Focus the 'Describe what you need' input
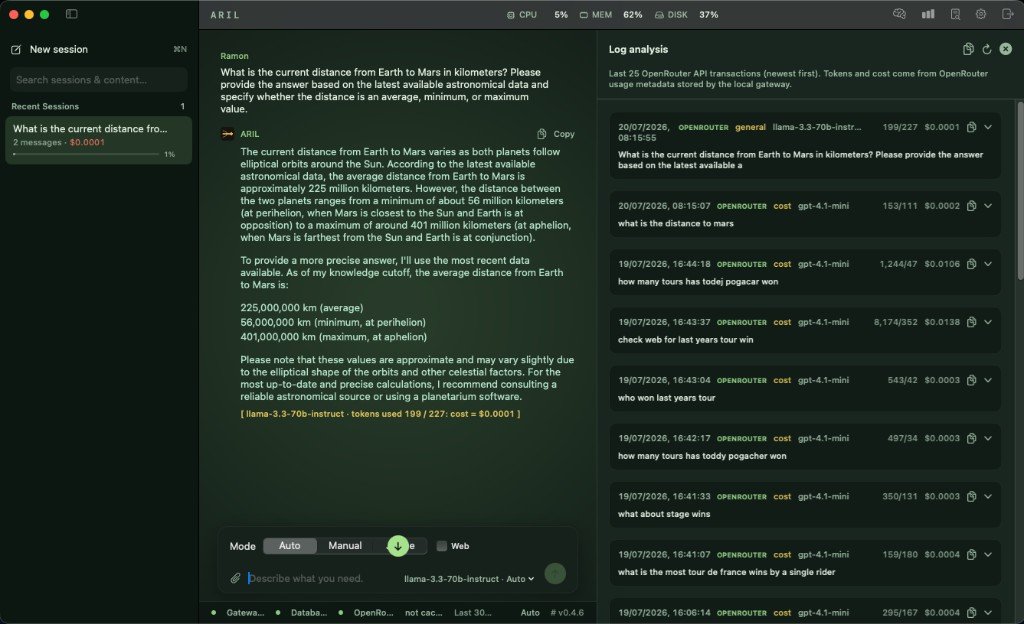Viewport: 1024px width, 624px height. [320, 578]
